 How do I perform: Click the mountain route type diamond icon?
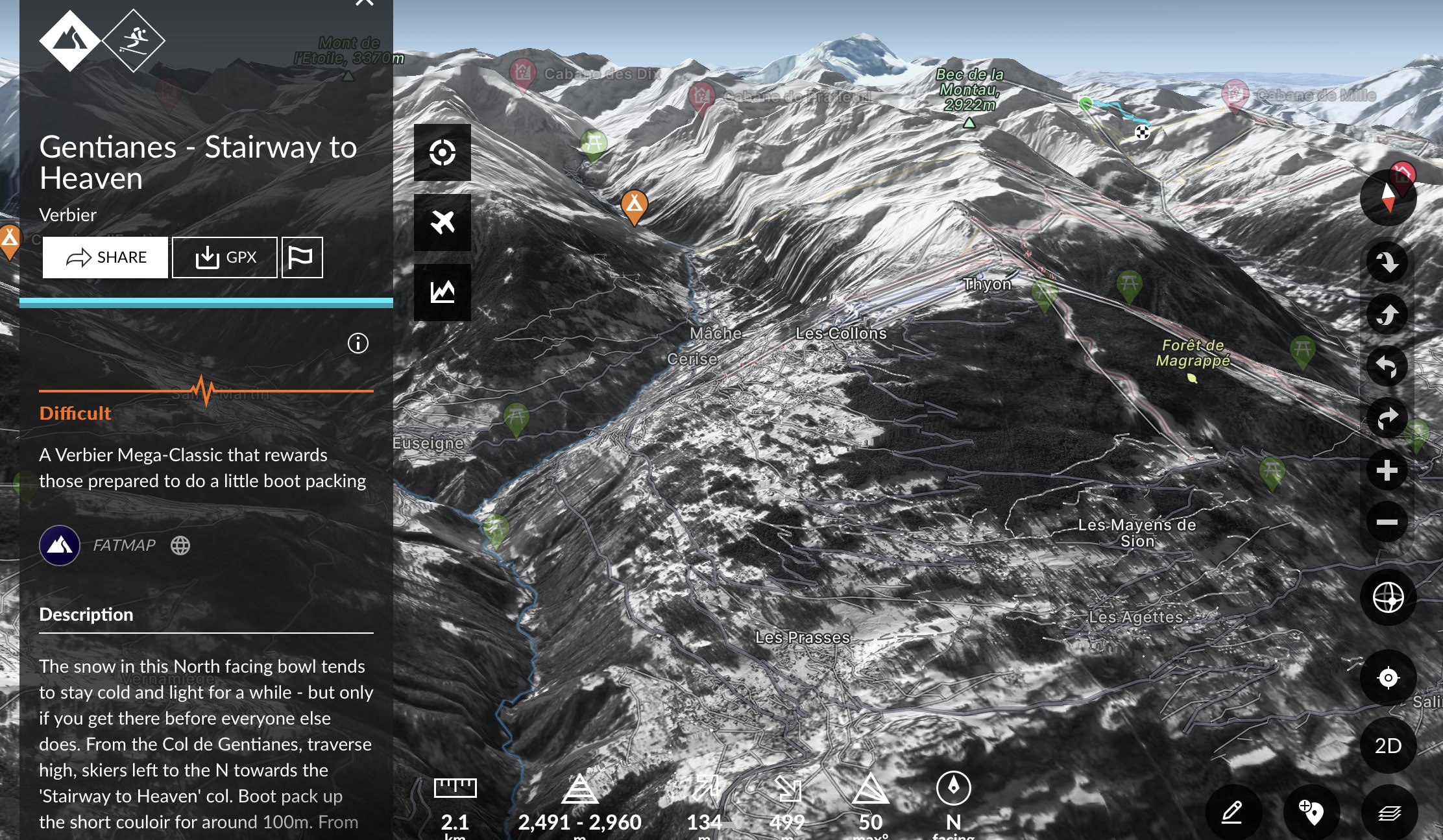click(70, 41)
